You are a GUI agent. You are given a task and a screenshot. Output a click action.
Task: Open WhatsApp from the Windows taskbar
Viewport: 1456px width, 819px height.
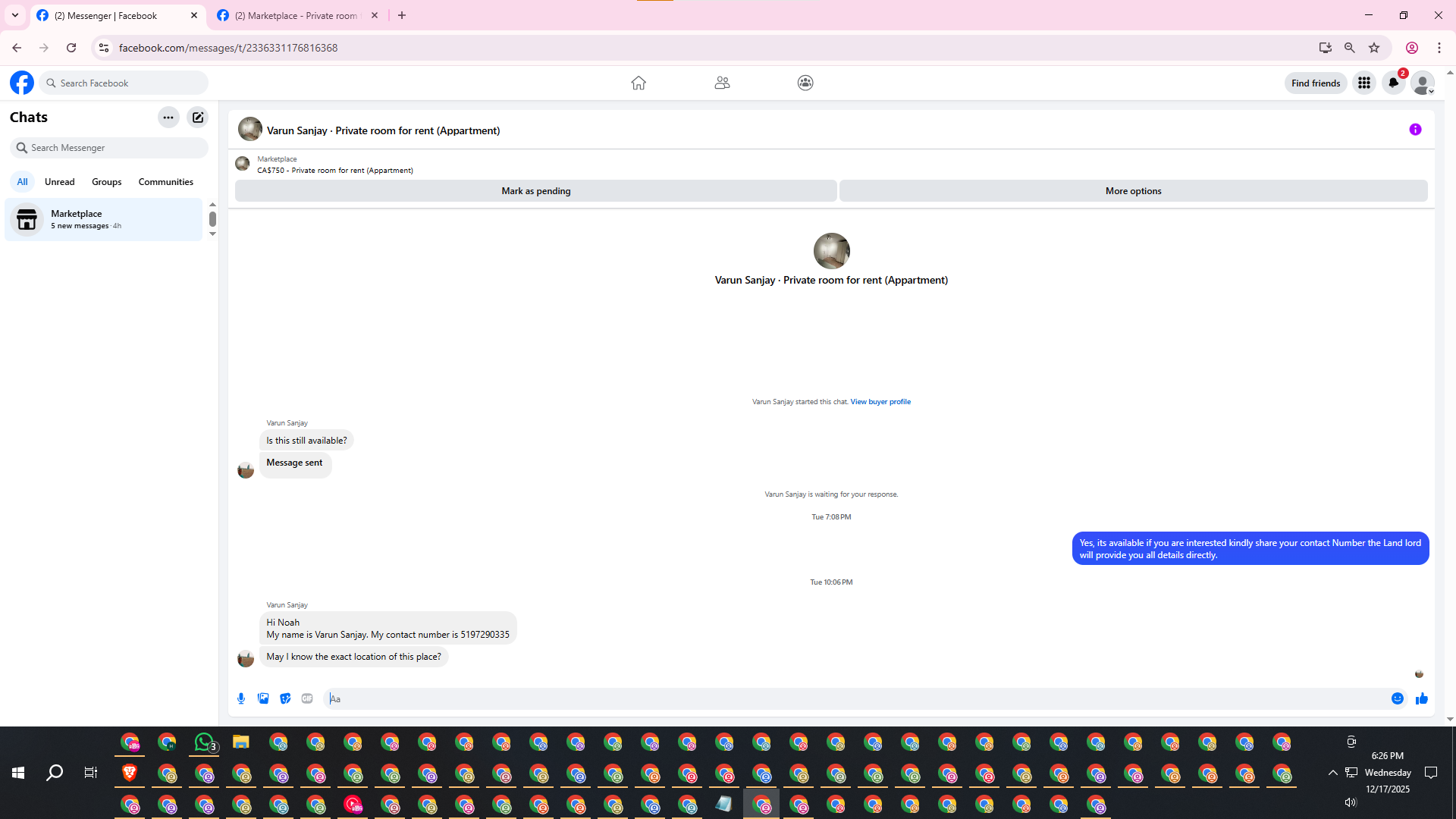pyautogui.click(x=204, y=742)
